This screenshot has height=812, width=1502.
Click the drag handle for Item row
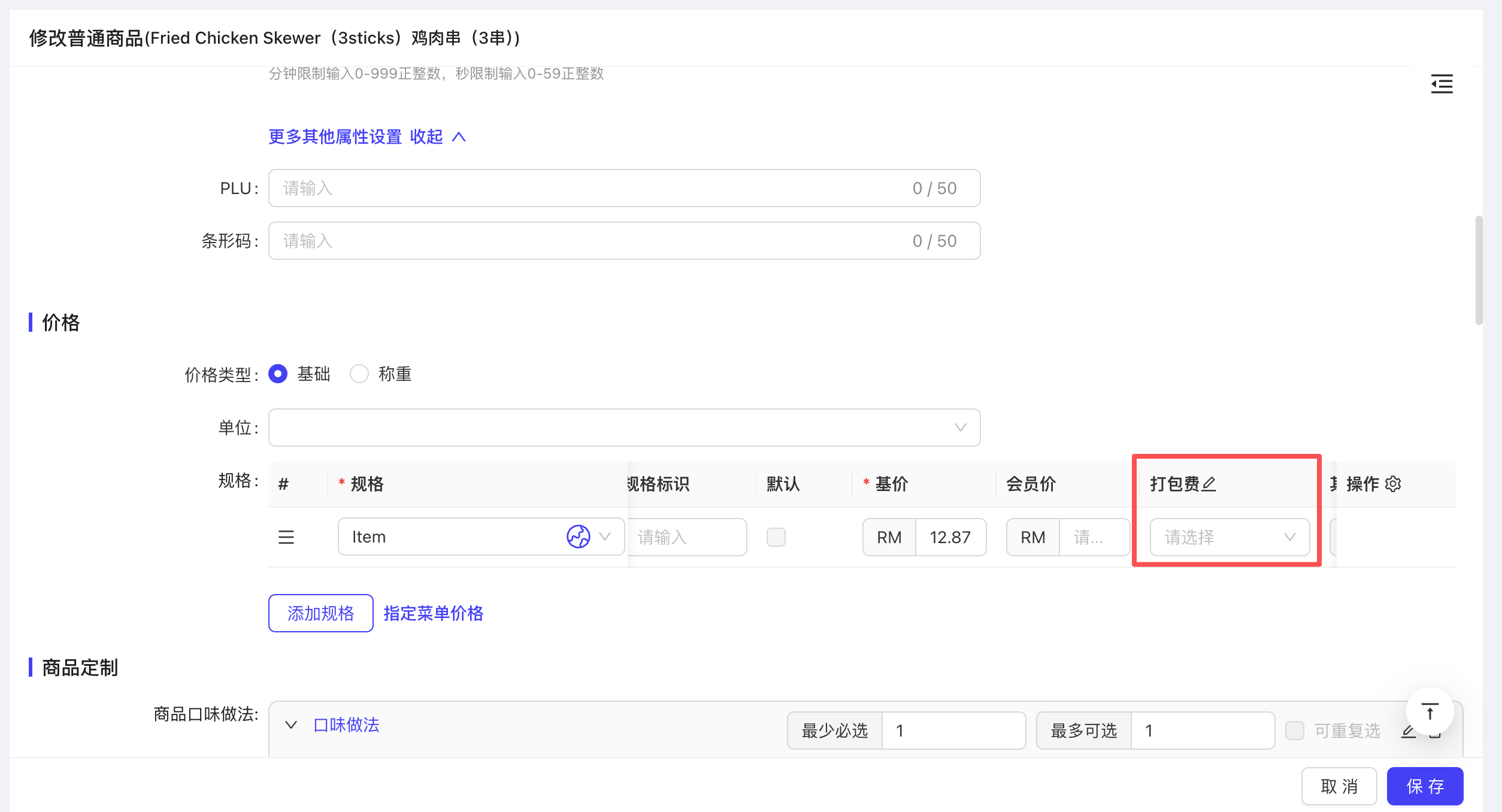pos(286,537)
